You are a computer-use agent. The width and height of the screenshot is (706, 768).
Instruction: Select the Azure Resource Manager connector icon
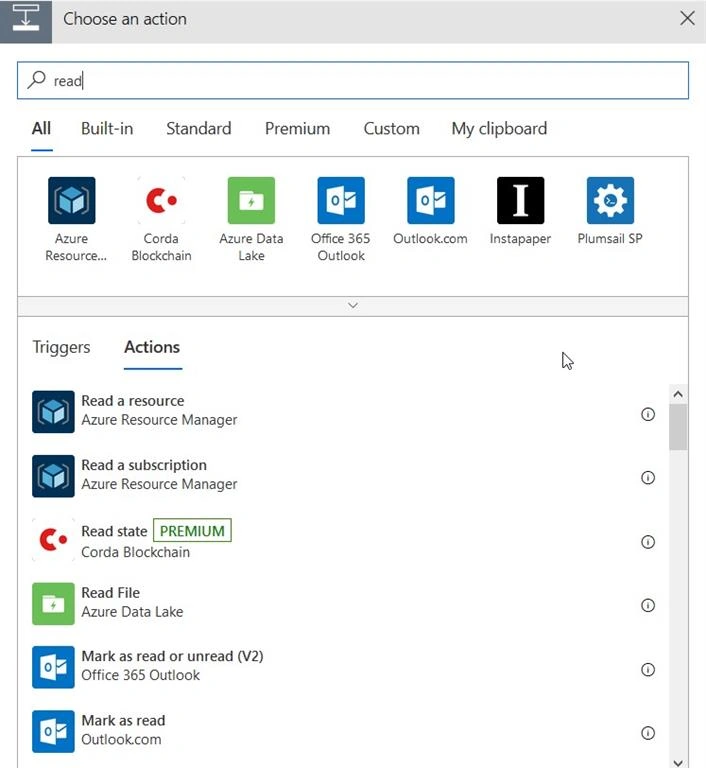tap(72, 200)
